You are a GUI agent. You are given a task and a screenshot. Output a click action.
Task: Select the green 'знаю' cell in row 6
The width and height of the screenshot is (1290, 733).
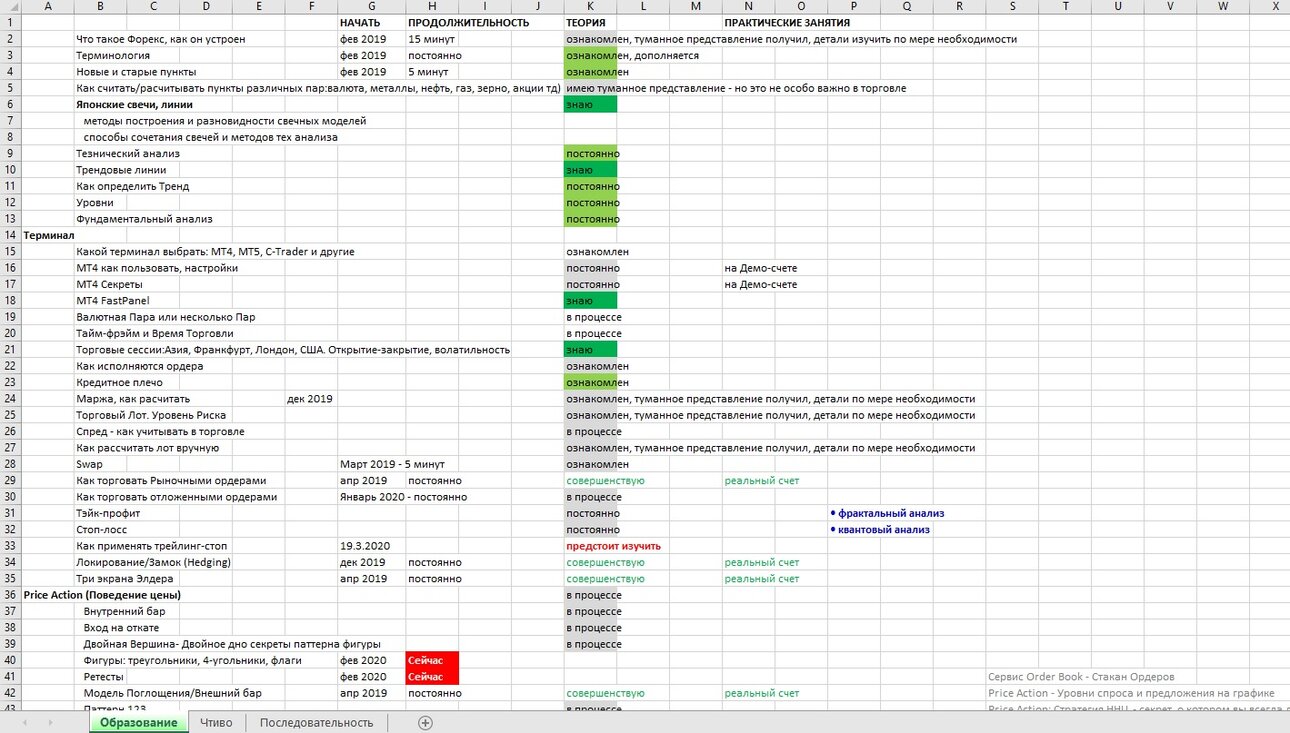point(590,104)
